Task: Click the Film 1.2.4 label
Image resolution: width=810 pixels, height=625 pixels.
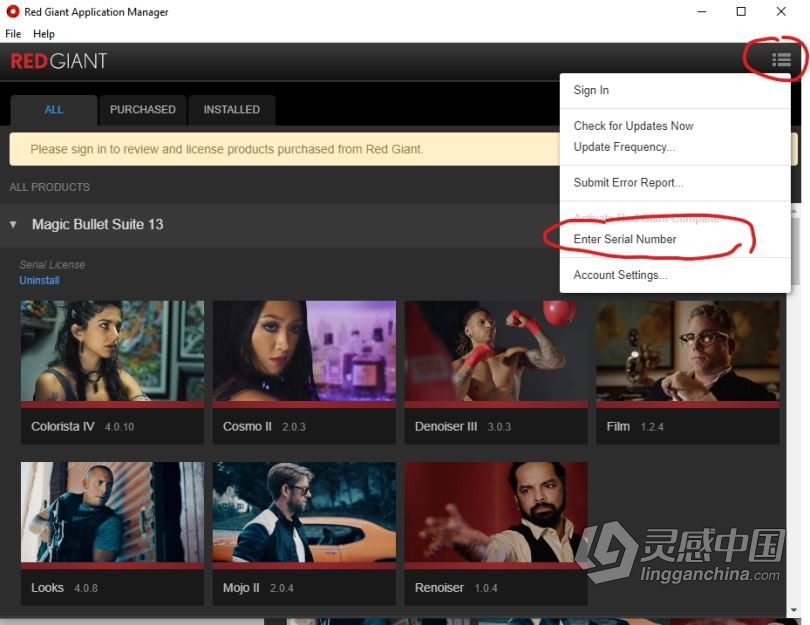Action: pyautogui.click(x=635, y=427)
